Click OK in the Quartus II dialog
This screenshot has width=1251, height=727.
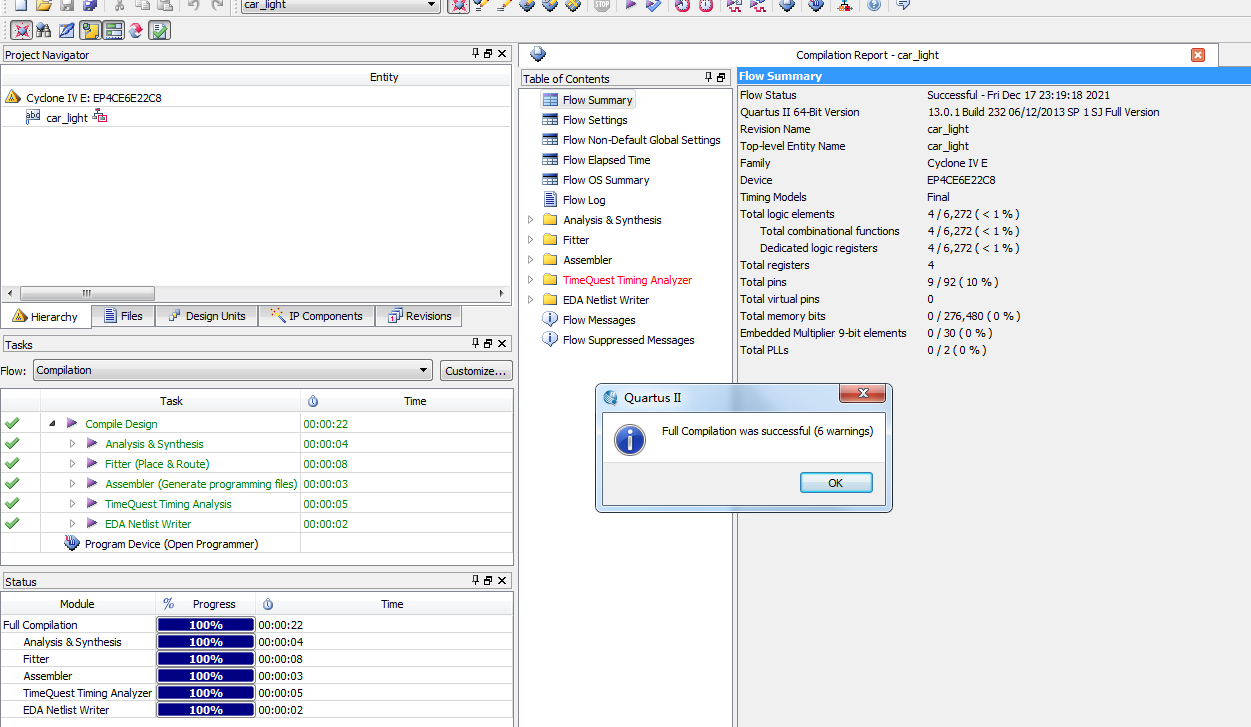click(836, 483)
